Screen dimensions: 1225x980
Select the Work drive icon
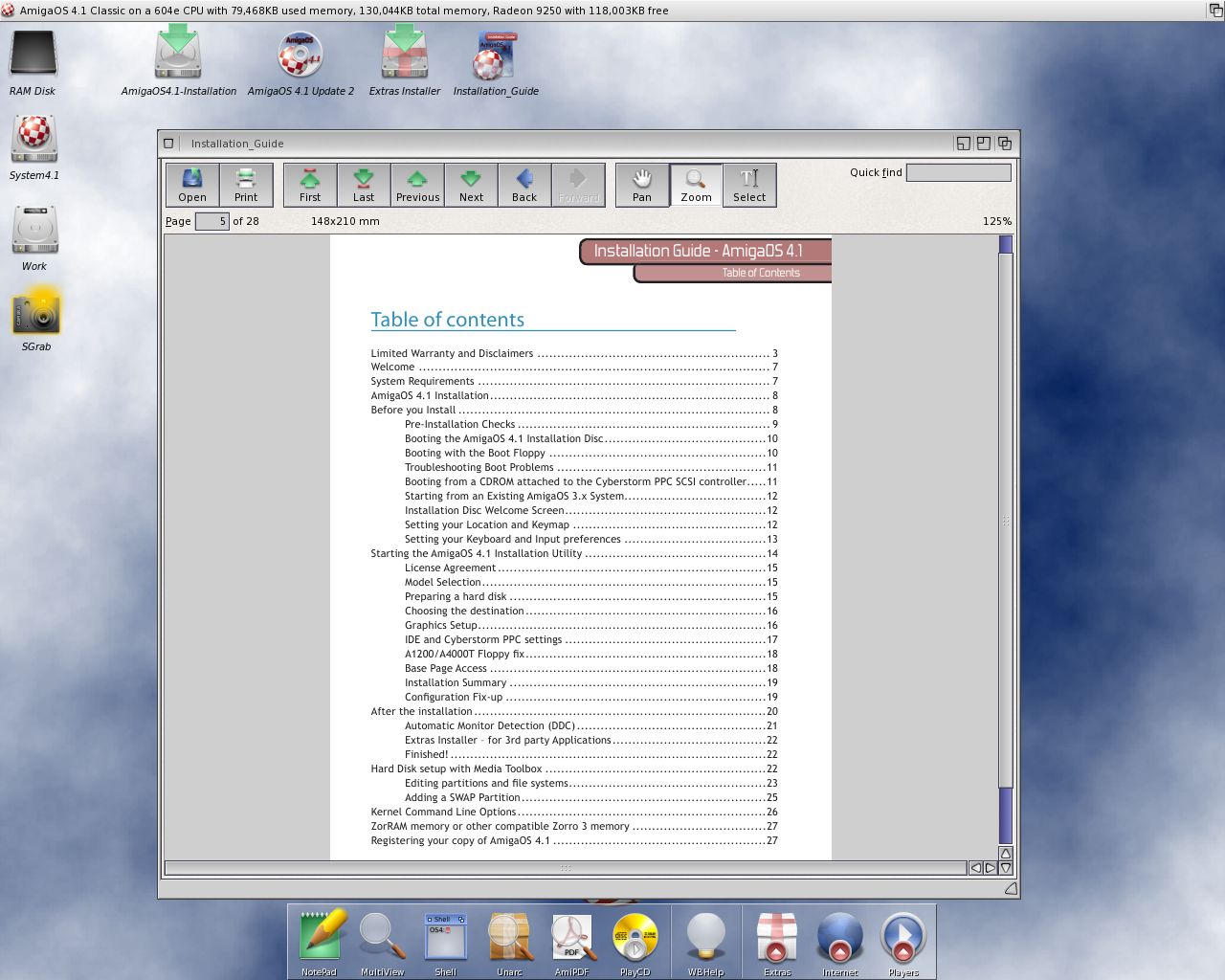34,239
